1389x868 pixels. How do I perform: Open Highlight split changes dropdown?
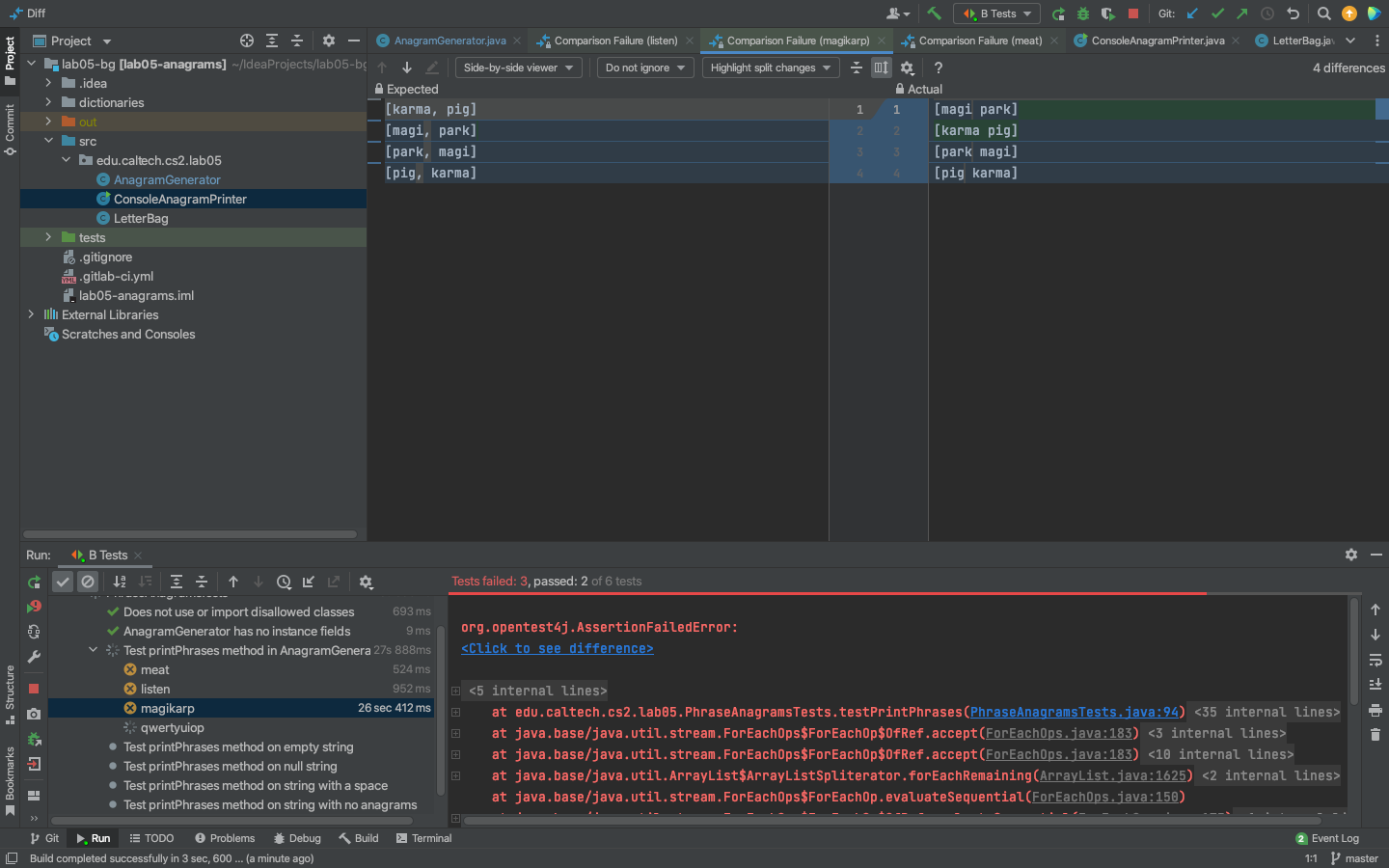(770, 68)
